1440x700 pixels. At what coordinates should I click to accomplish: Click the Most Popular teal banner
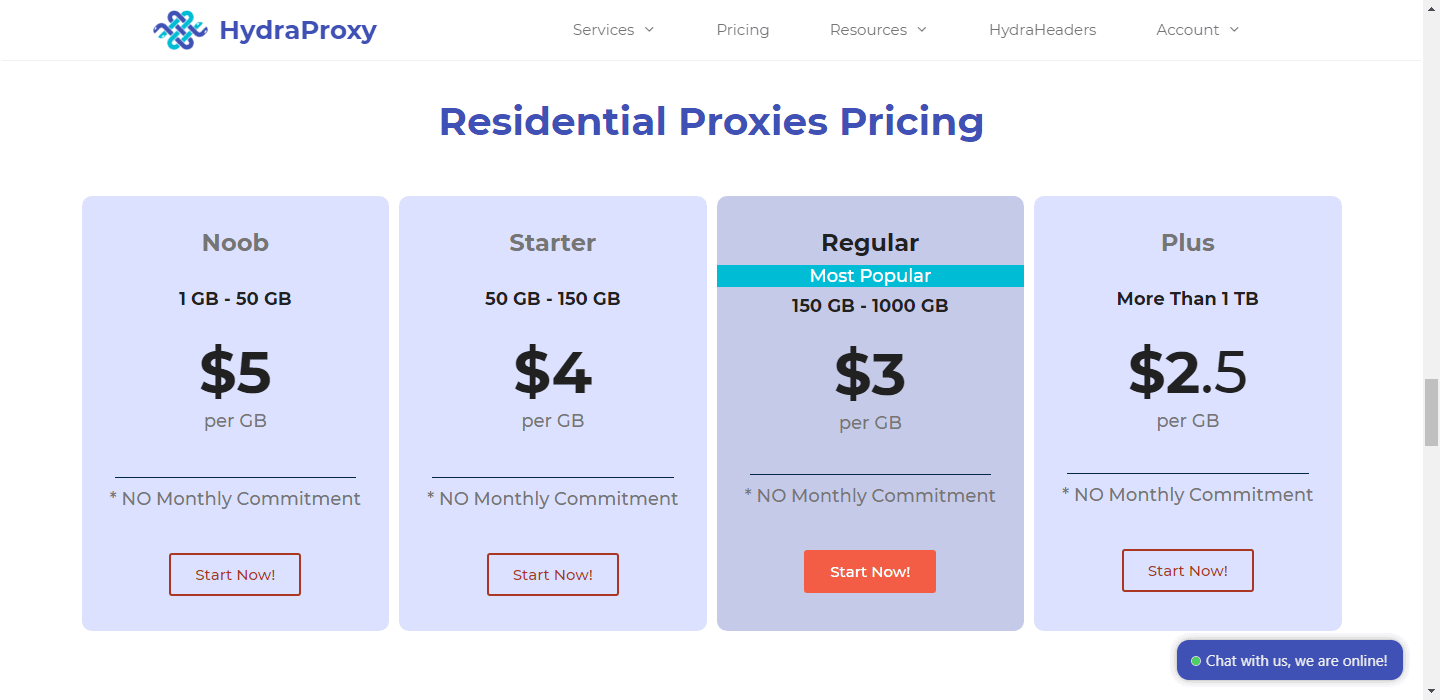(870, 276)
